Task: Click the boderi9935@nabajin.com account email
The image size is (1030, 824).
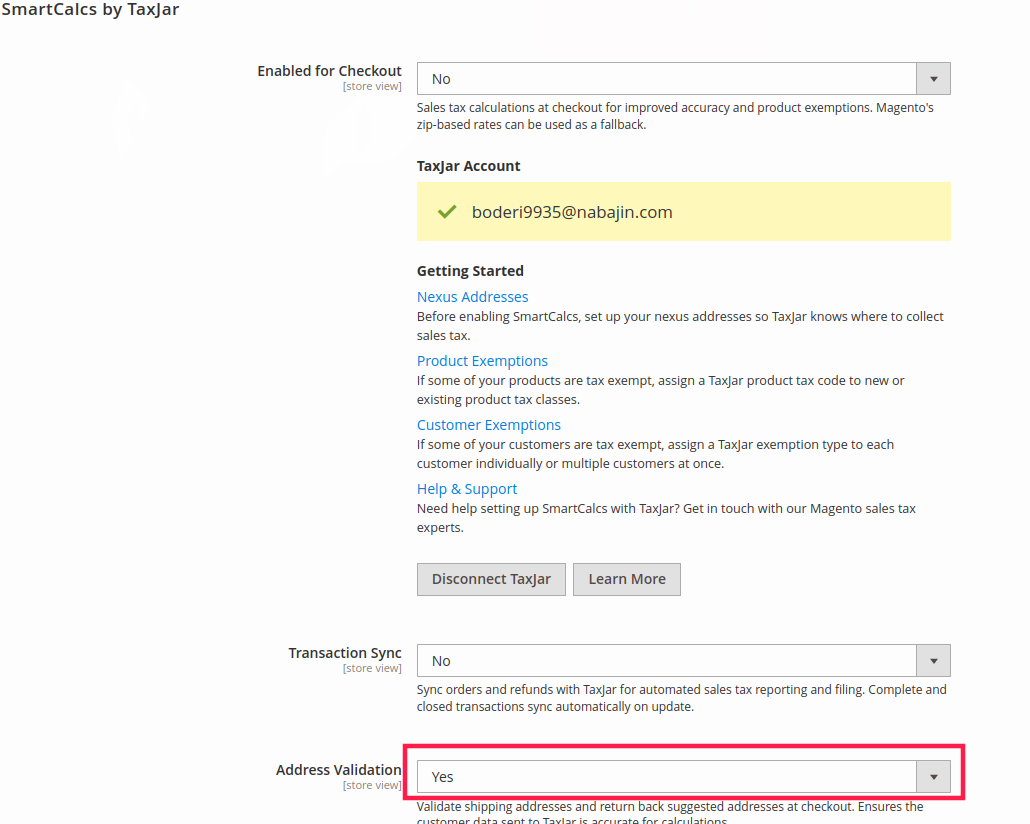Action: tap(572, 212)
